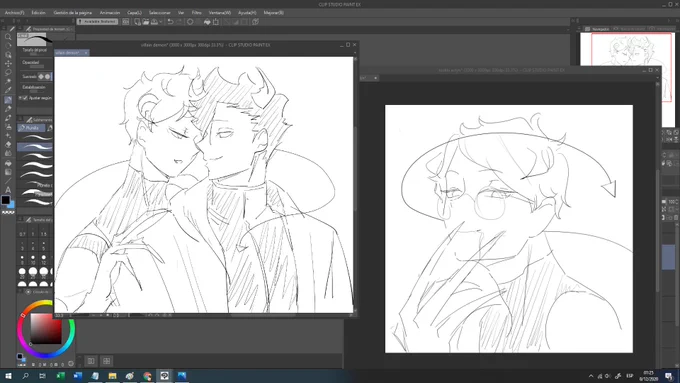Select the Brush tool in toolbox

[x=8, y=118]
